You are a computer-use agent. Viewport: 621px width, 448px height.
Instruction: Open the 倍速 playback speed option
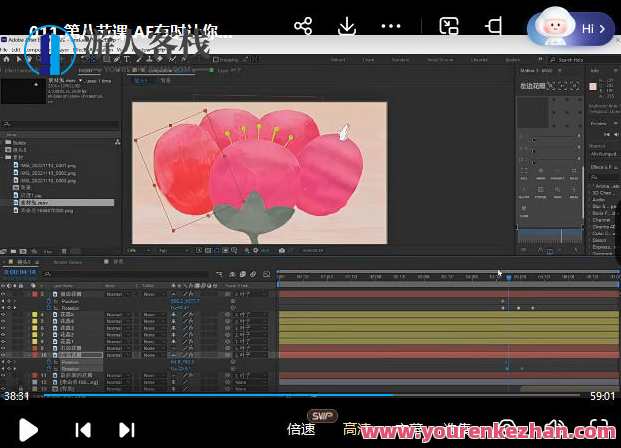point(301,429)
